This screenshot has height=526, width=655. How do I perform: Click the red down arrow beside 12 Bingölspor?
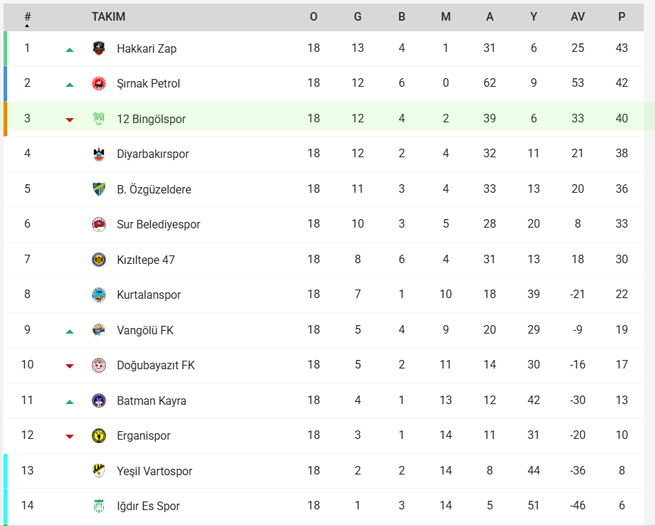(70, 120)
